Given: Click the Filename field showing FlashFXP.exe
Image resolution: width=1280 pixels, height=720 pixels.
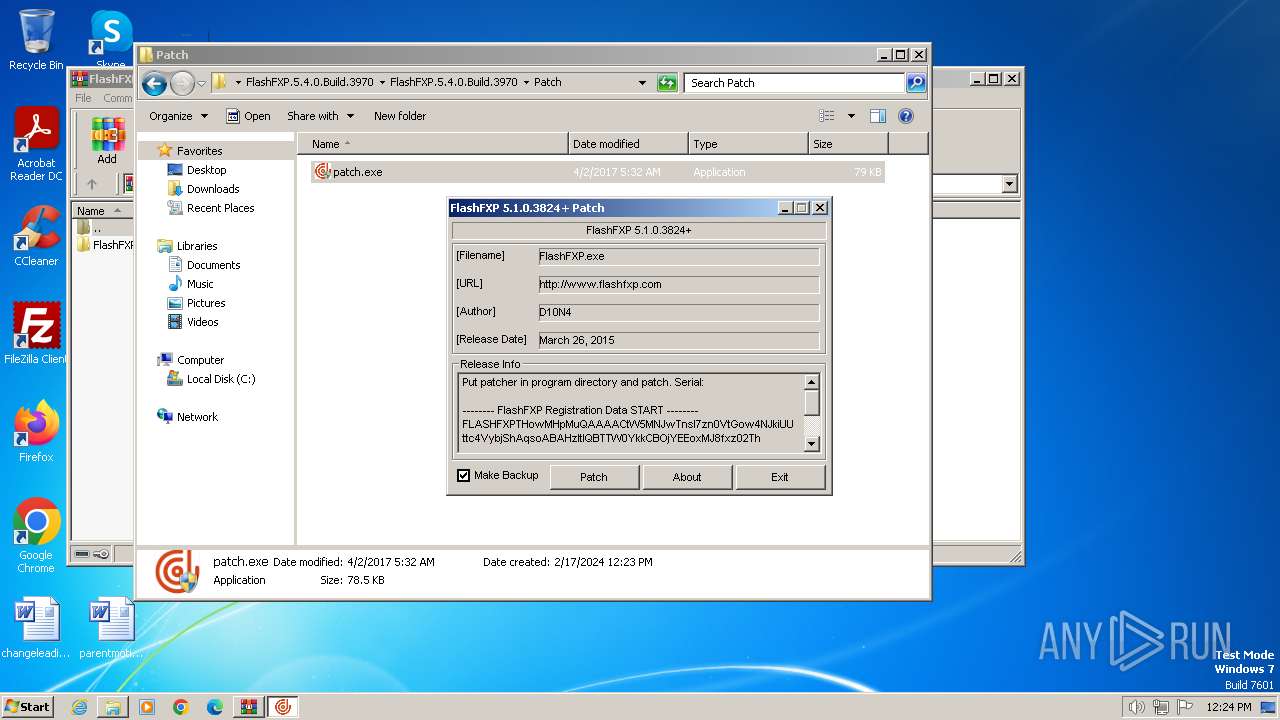Looking at the screenshot, I should (x=678, y=256).
